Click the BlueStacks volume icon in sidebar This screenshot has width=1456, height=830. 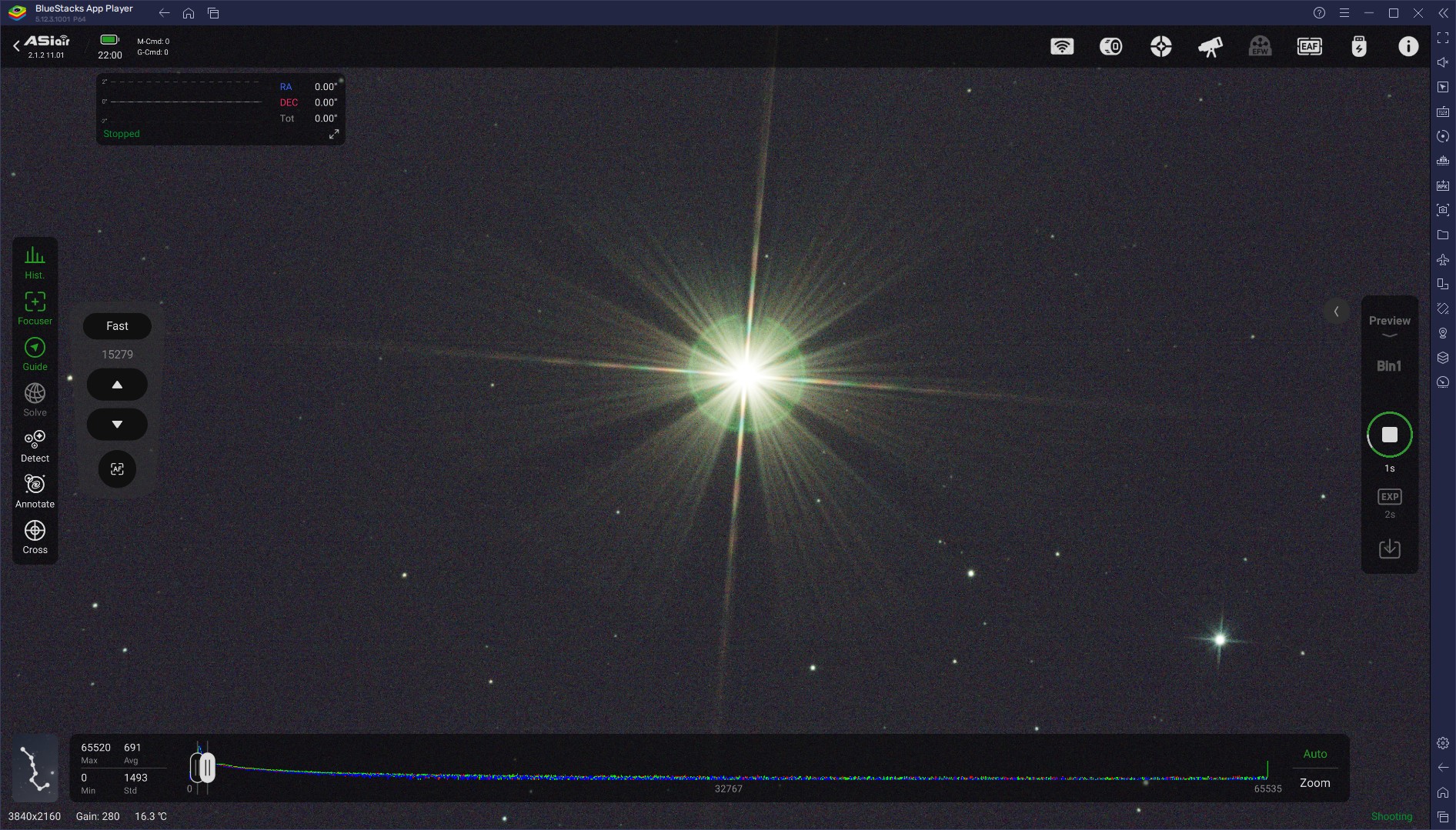pos(1443,62)
